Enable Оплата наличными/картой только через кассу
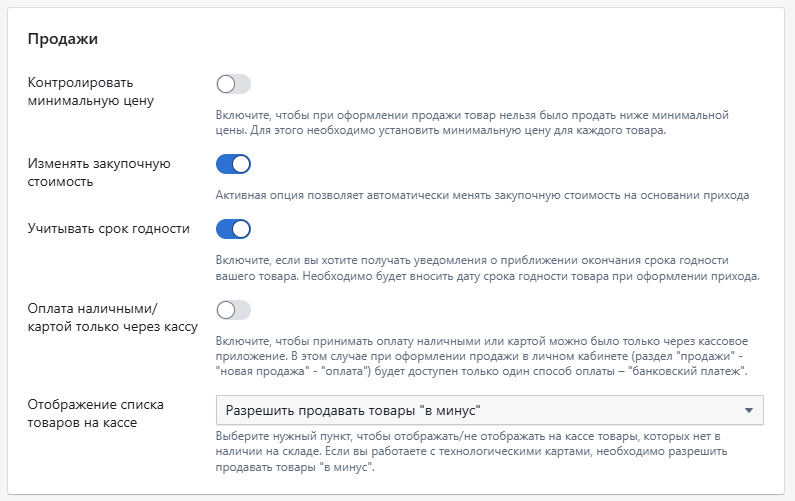 tap(233, 310)
